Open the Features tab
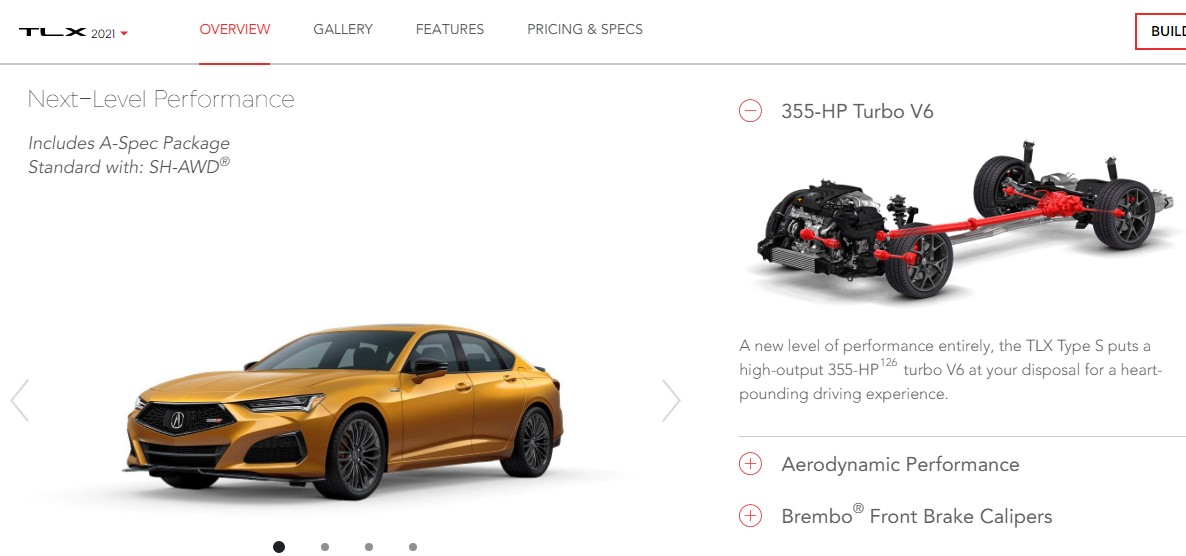The width and height of the screenshot is (1186, 556). pyautogui.click(x=450, y=30)
